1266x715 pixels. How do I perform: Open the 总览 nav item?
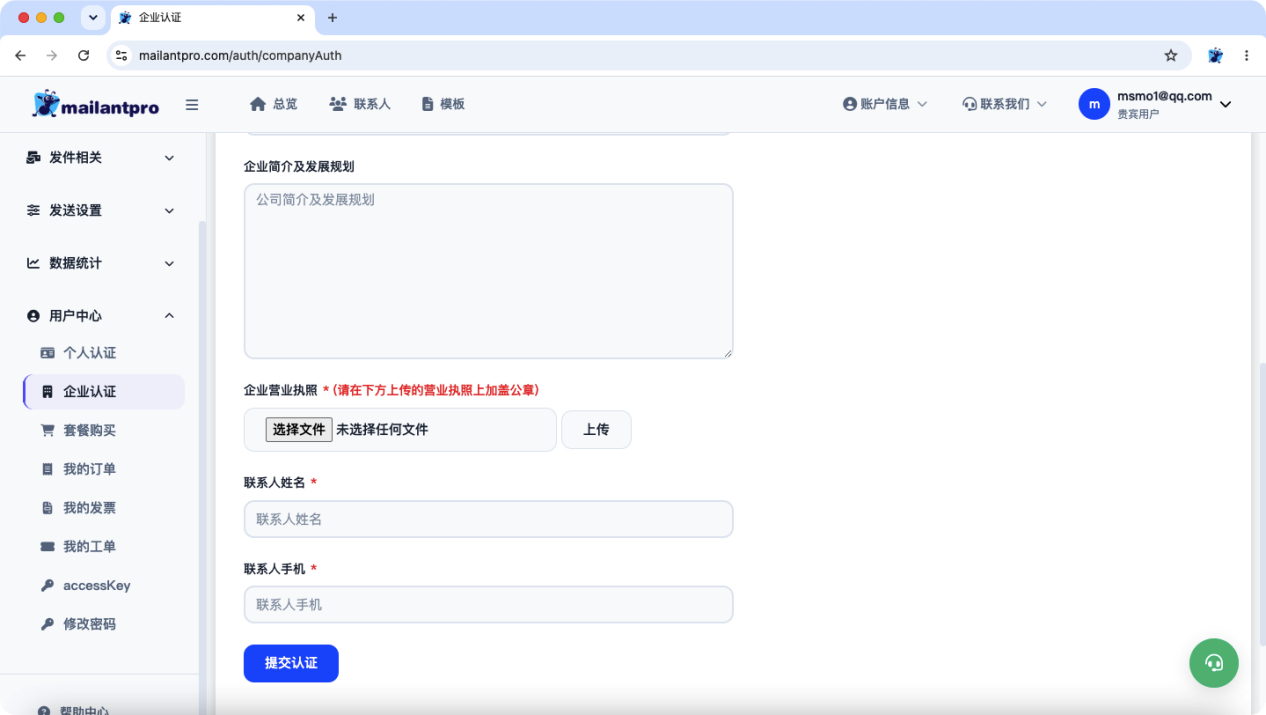[273, 104]
